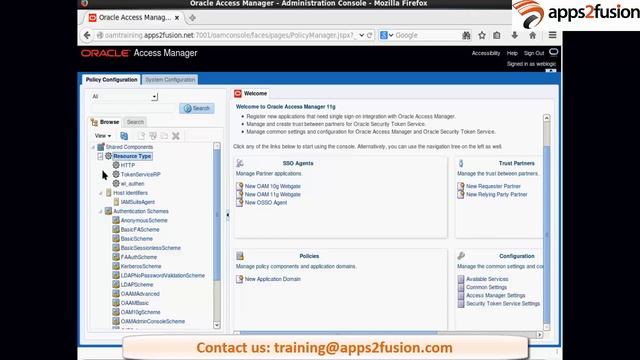
Task: Click the duplicate icon in the tree toolbar
Action: tap(153, 136)
